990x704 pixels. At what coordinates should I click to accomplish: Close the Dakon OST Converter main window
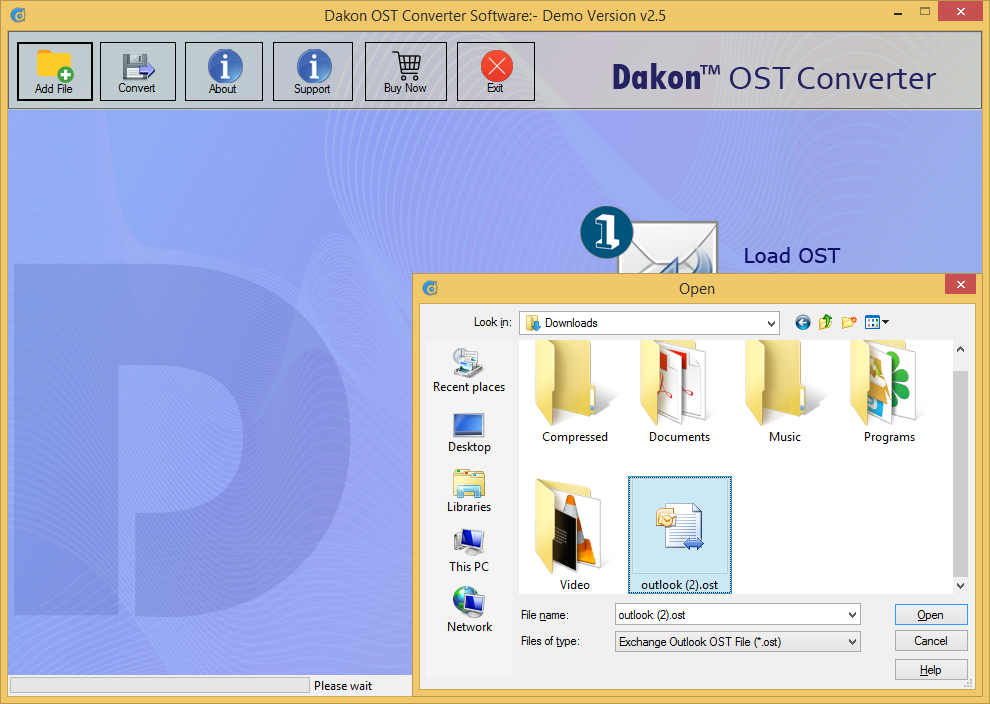point(961,11)
